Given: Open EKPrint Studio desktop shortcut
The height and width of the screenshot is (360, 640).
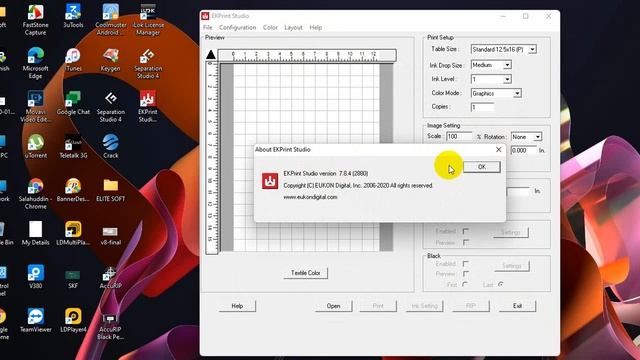Looking at the screenshot, I should (148, 107).
